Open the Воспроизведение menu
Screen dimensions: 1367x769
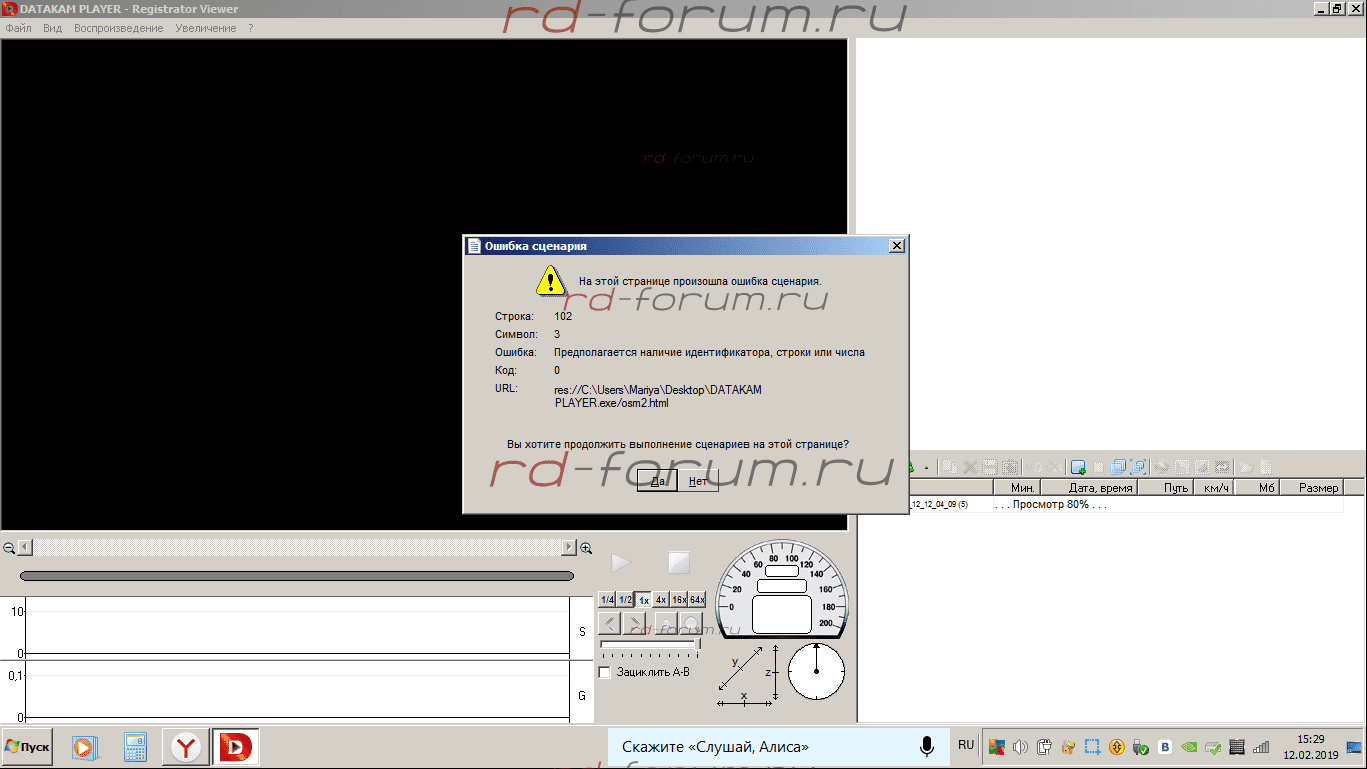118,28
